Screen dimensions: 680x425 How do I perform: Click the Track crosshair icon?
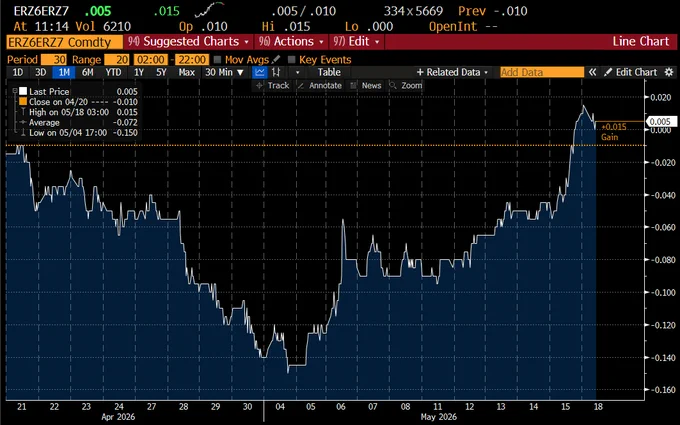tap(259, 85)
